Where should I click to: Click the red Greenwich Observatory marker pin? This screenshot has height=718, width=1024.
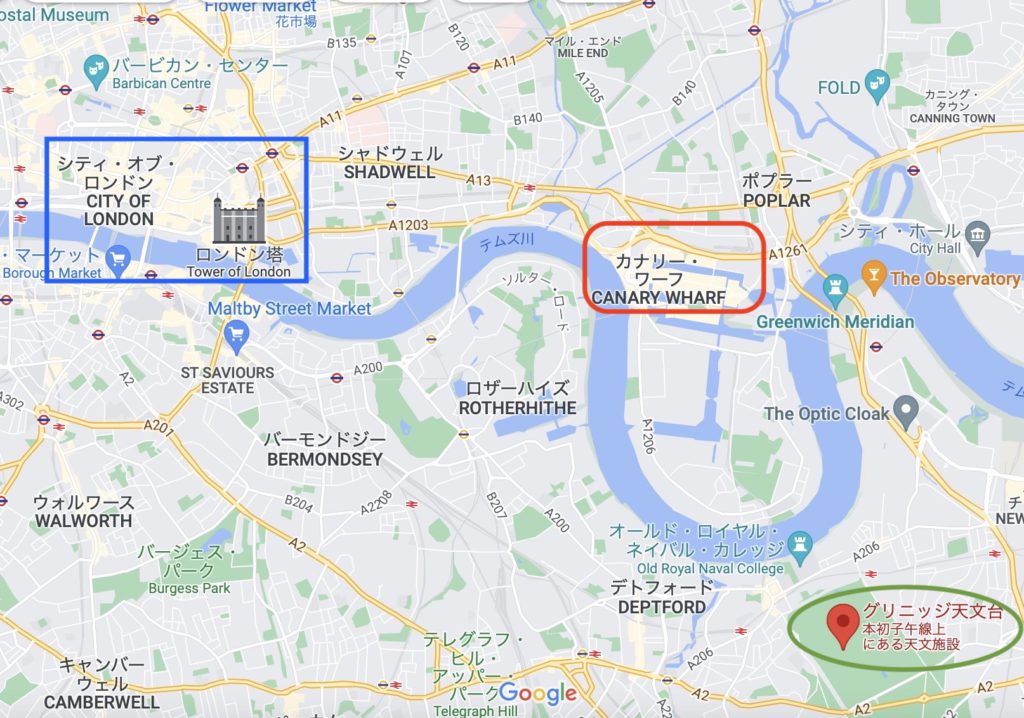click(x=842, y=627)
